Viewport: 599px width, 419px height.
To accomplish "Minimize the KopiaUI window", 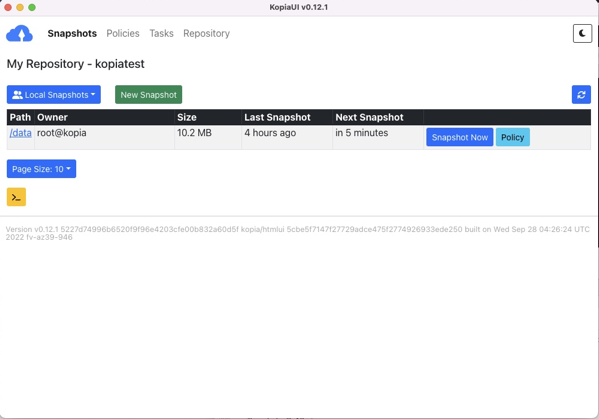I will click(x=20, y=7).
